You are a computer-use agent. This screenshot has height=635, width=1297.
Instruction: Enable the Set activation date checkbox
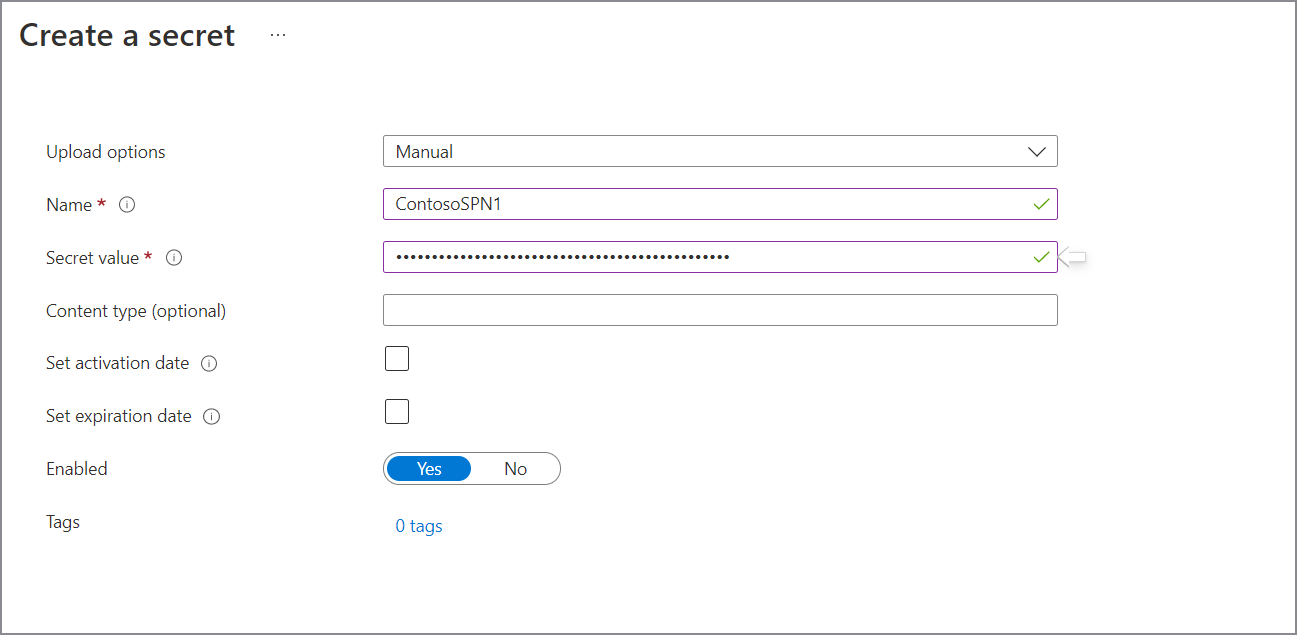[397, 358]
